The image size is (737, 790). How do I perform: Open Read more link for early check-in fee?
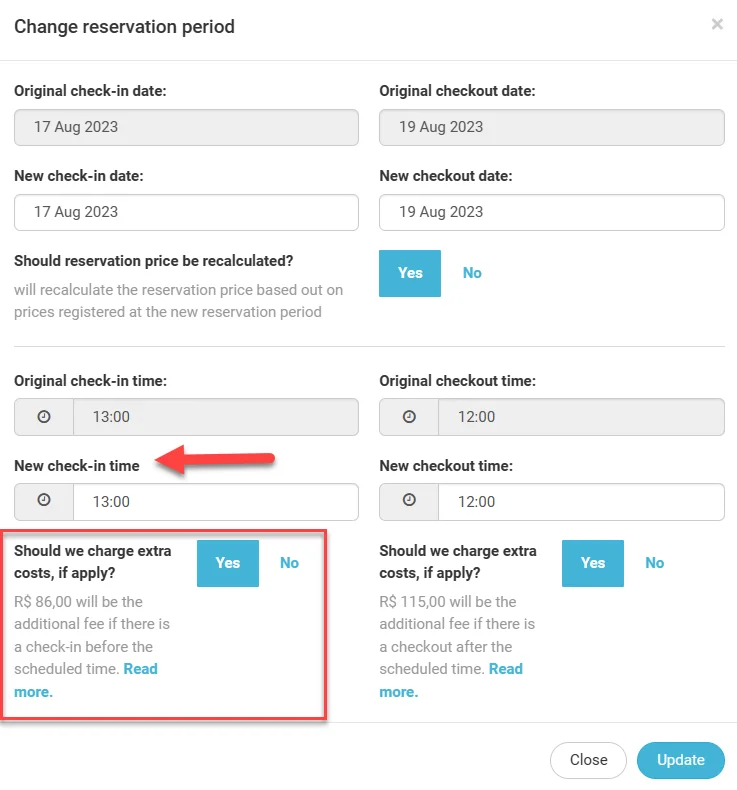point(140,669)
